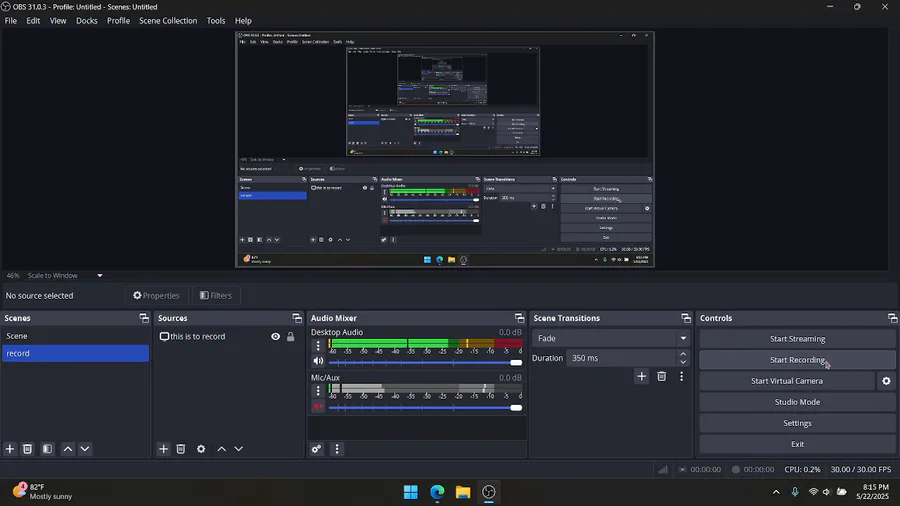This screenshot has height=506, width=900.
Task: Open the View menu
Action: [x=58, y=21]
